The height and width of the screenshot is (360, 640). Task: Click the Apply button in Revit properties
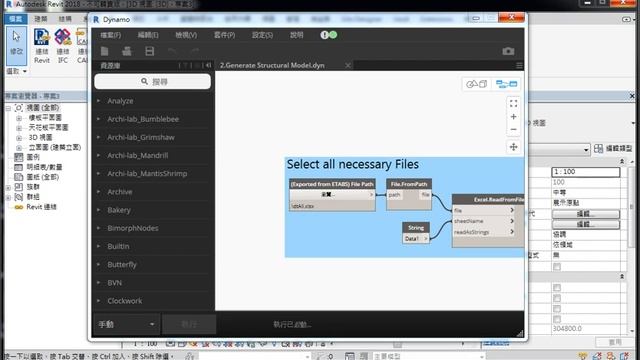(x=615, y=342)
